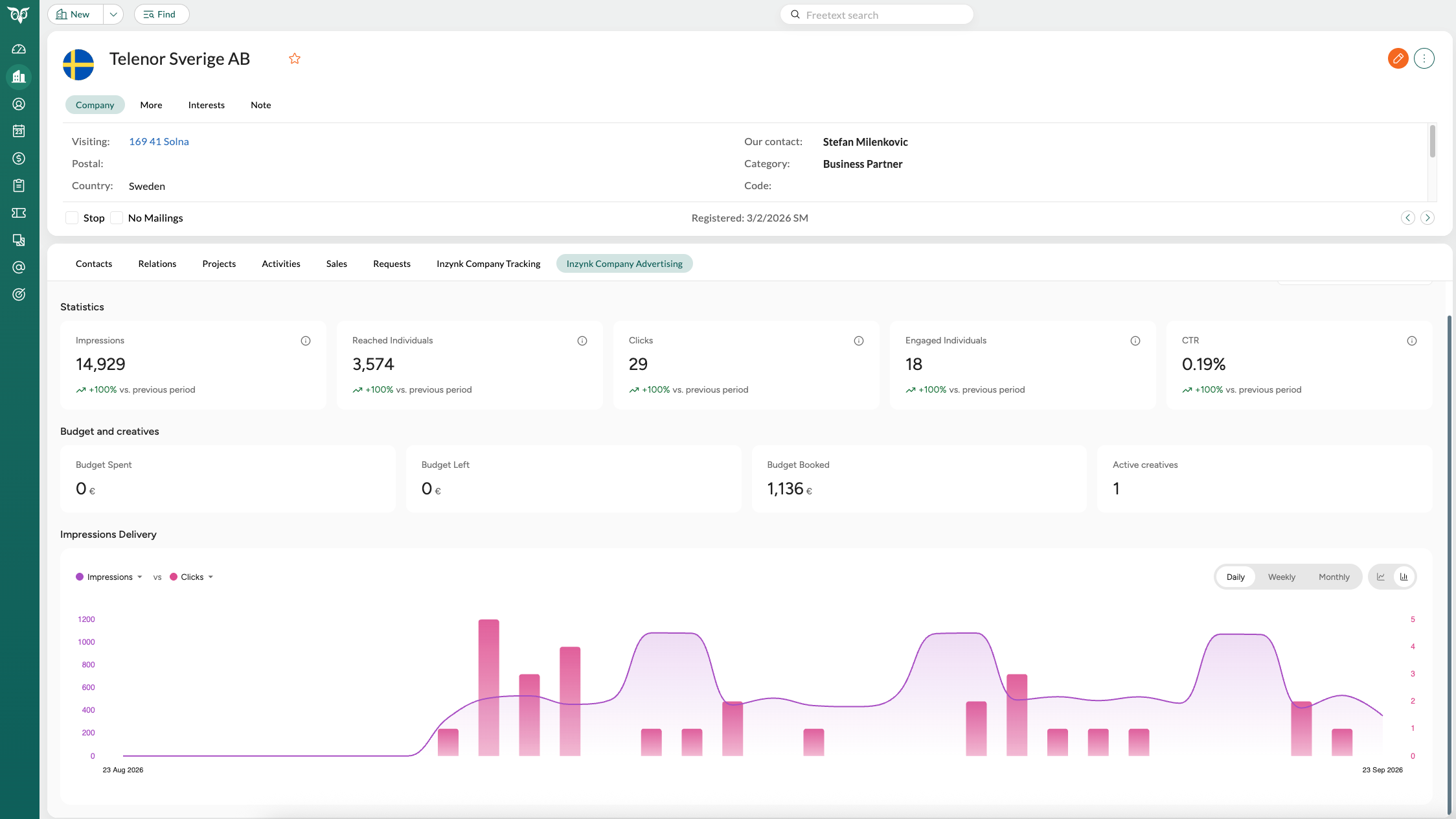Open the Requests ticket icon in sidebar
1456x819 pixels.
(x=19, y=213)
